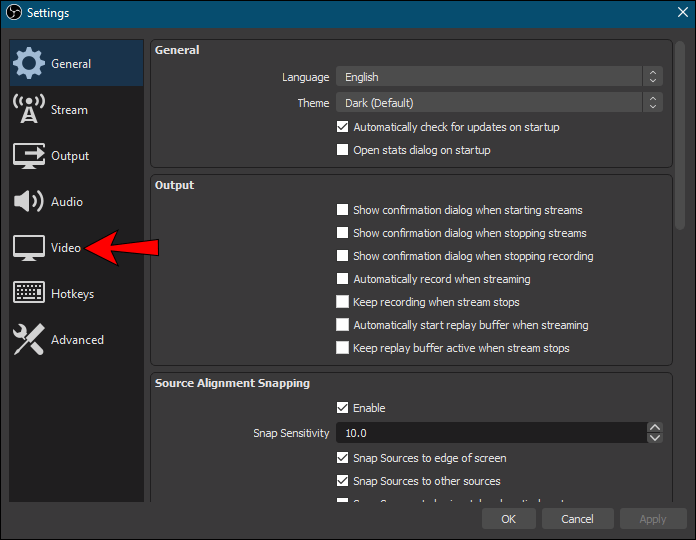Click the Snap Sensitivity value field
The width and height of the screenshot is (696, 540).
490,433
